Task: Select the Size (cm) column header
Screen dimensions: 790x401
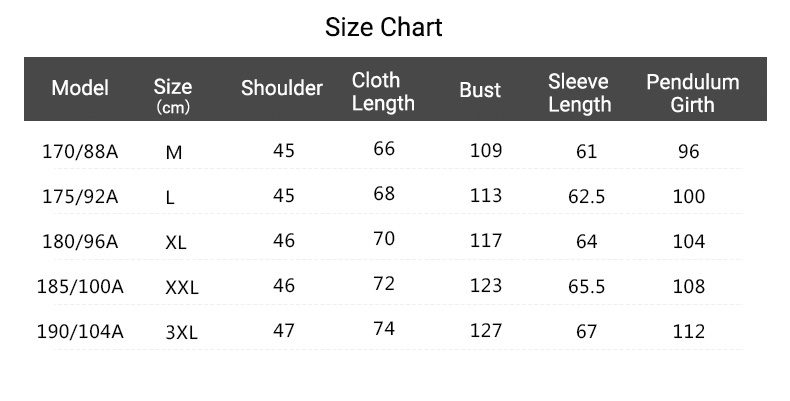Action: (173, 96)
